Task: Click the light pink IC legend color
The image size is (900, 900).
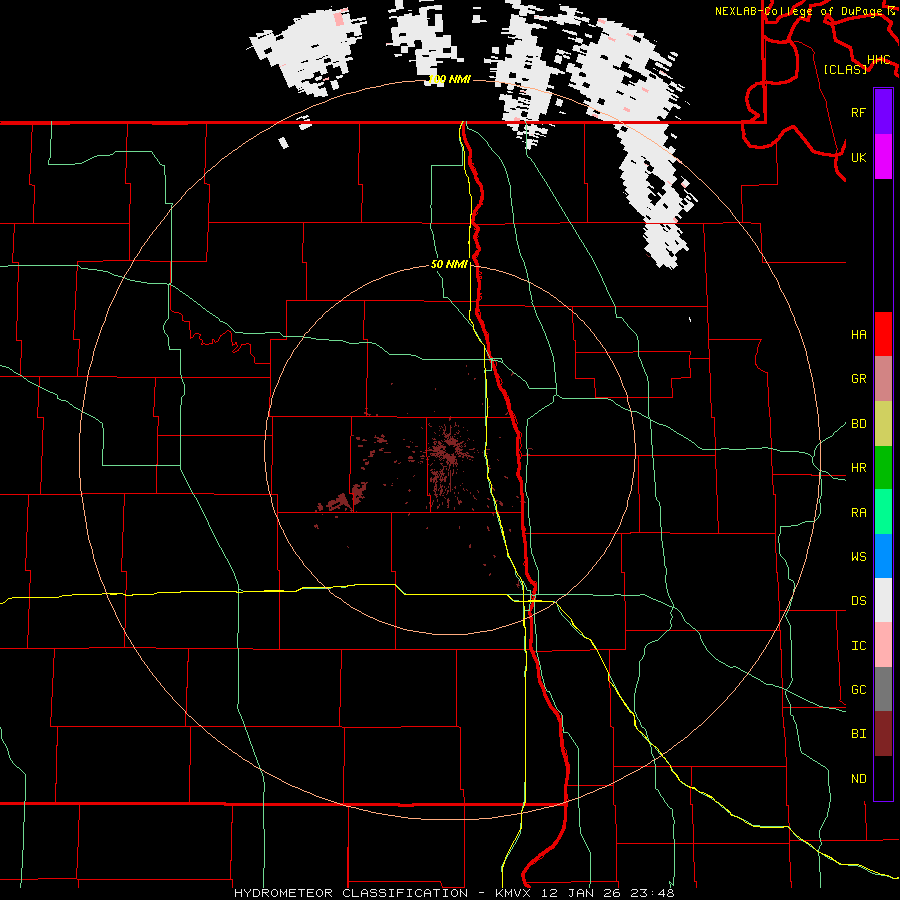Action: click(x=883, y=645)
